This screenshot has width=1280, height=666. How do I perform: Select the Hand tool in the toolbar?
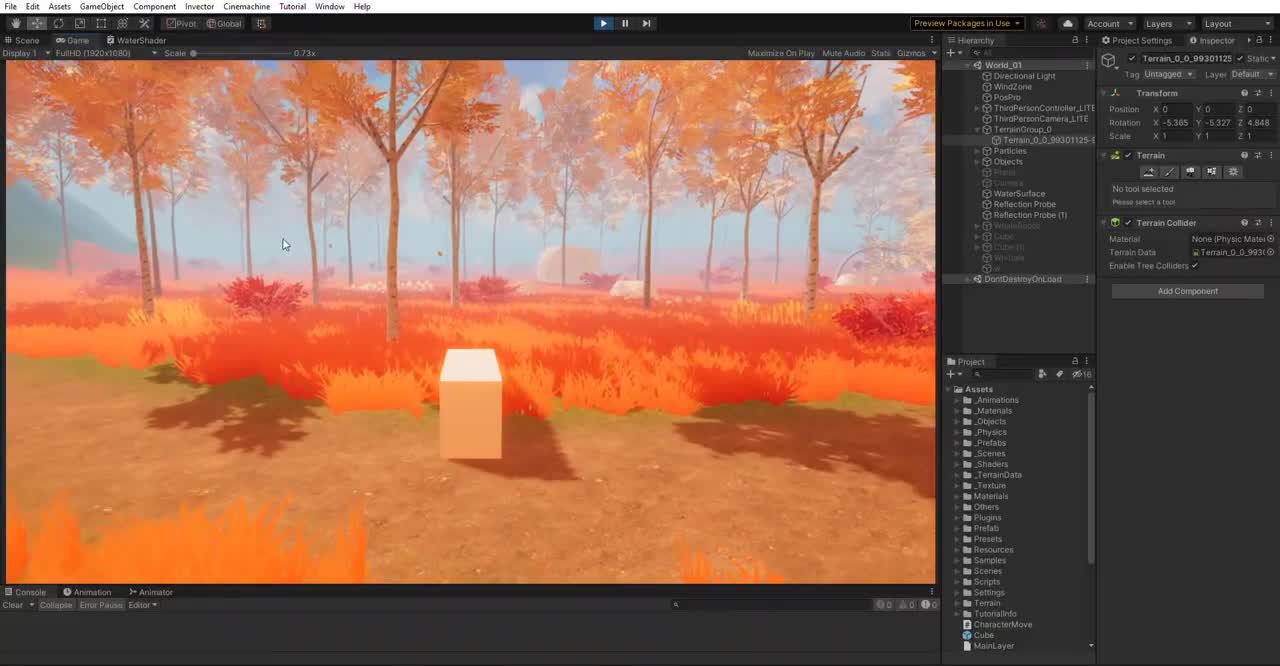point(16,24)
